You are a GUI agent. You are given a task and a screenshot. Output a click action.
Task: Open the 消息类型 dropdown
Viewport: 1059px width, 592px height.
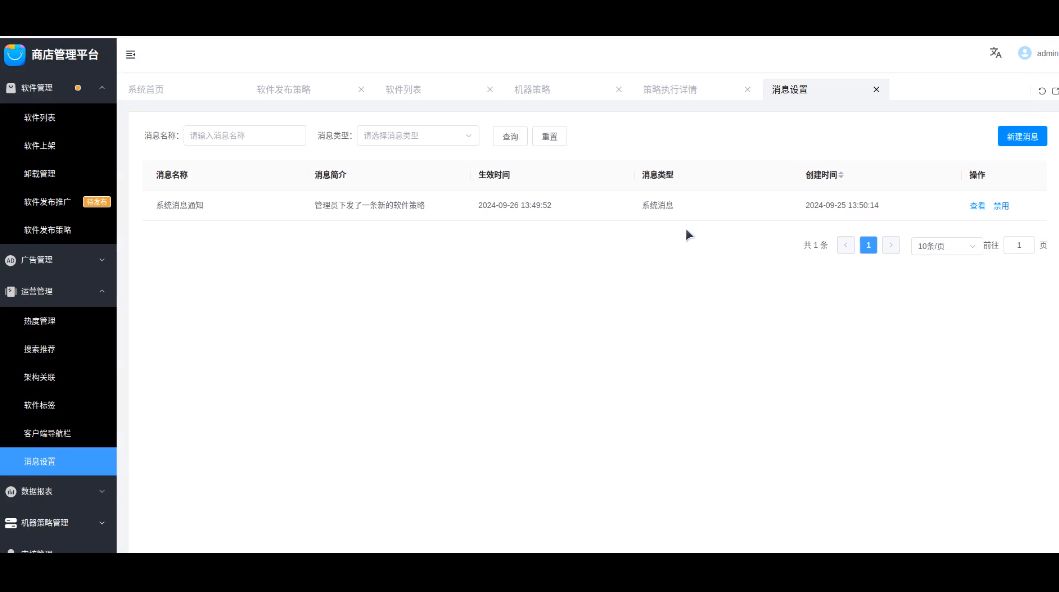tap(417, 135)
